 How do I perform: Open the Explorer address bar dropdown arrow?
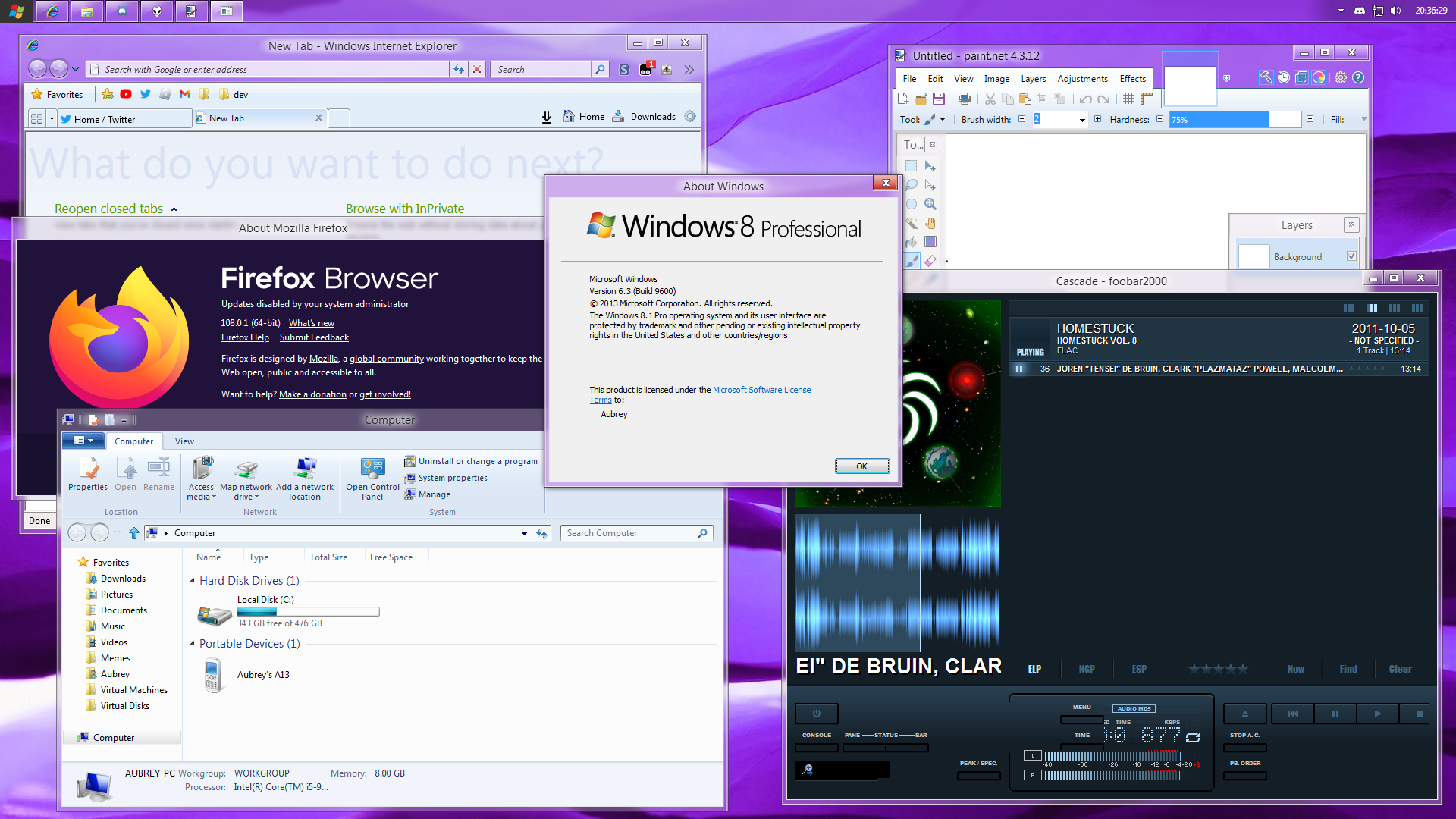click(524, 533)
